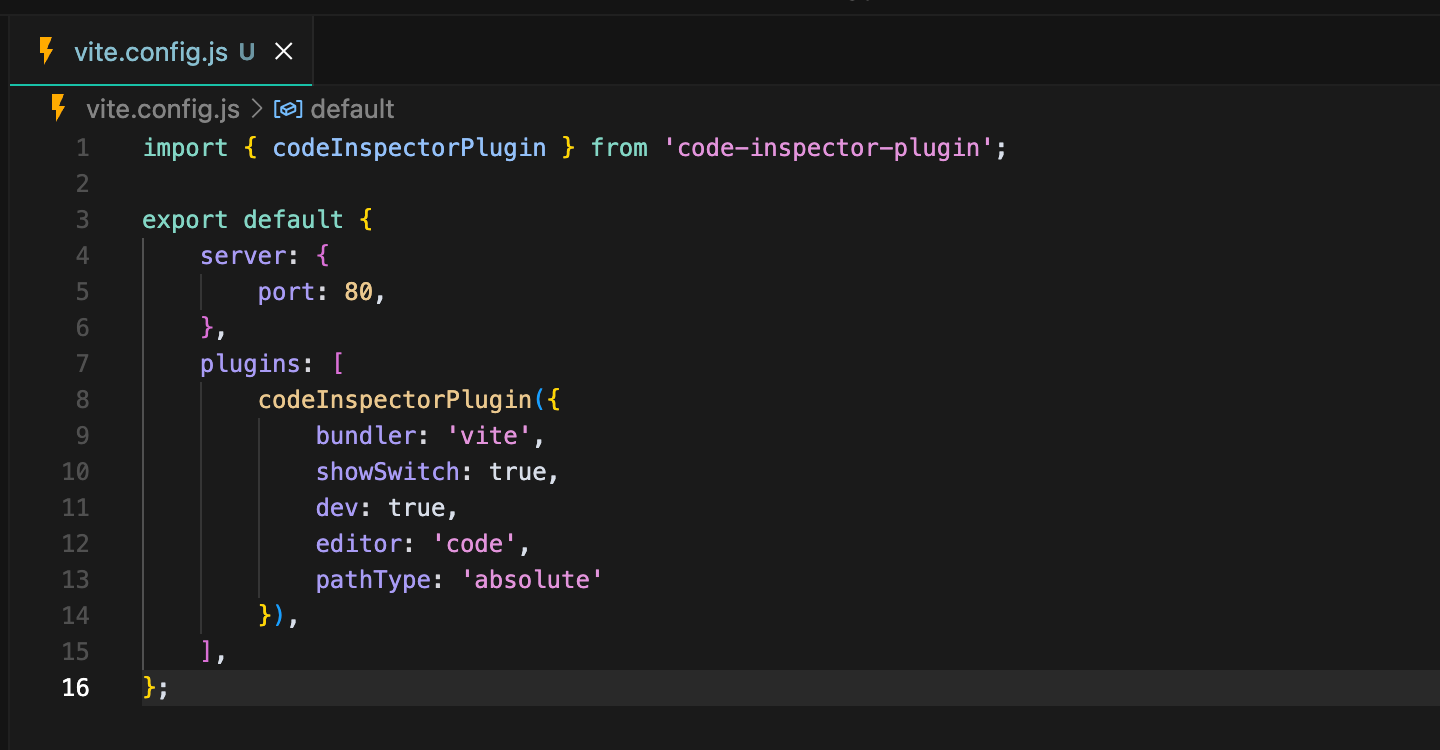This screenshot has height=750, width=1440.
Task: Click the 'absolute' string on the pathType line
Action: tap(533, 579)
